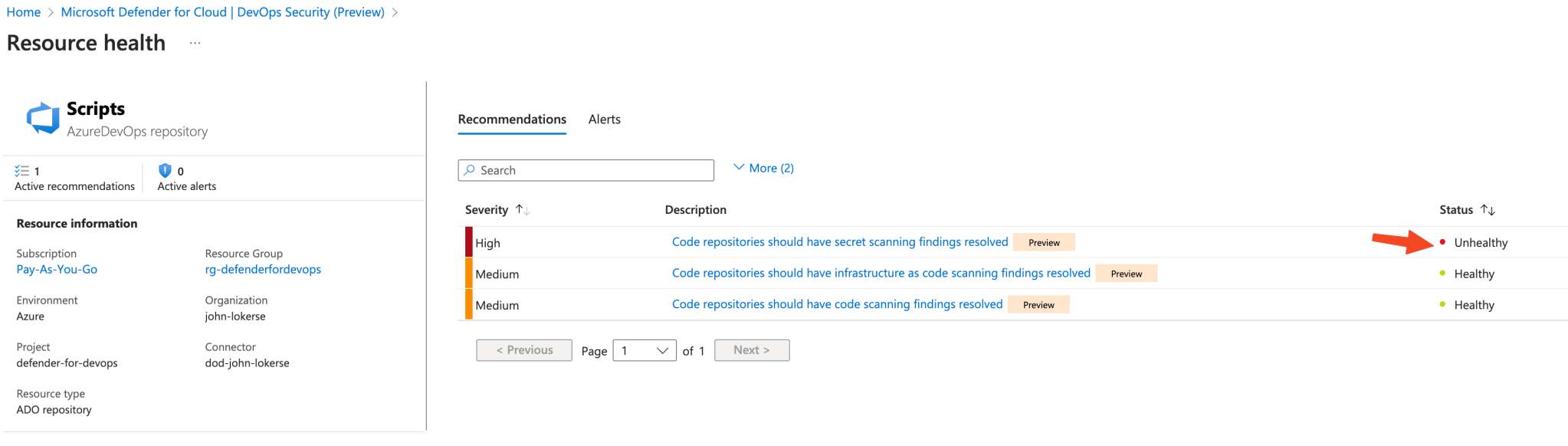The height and width of the screenshot is (446, 1568).
Task: Click the red Unhealthy status dot
Action: tap(1442, 242)
